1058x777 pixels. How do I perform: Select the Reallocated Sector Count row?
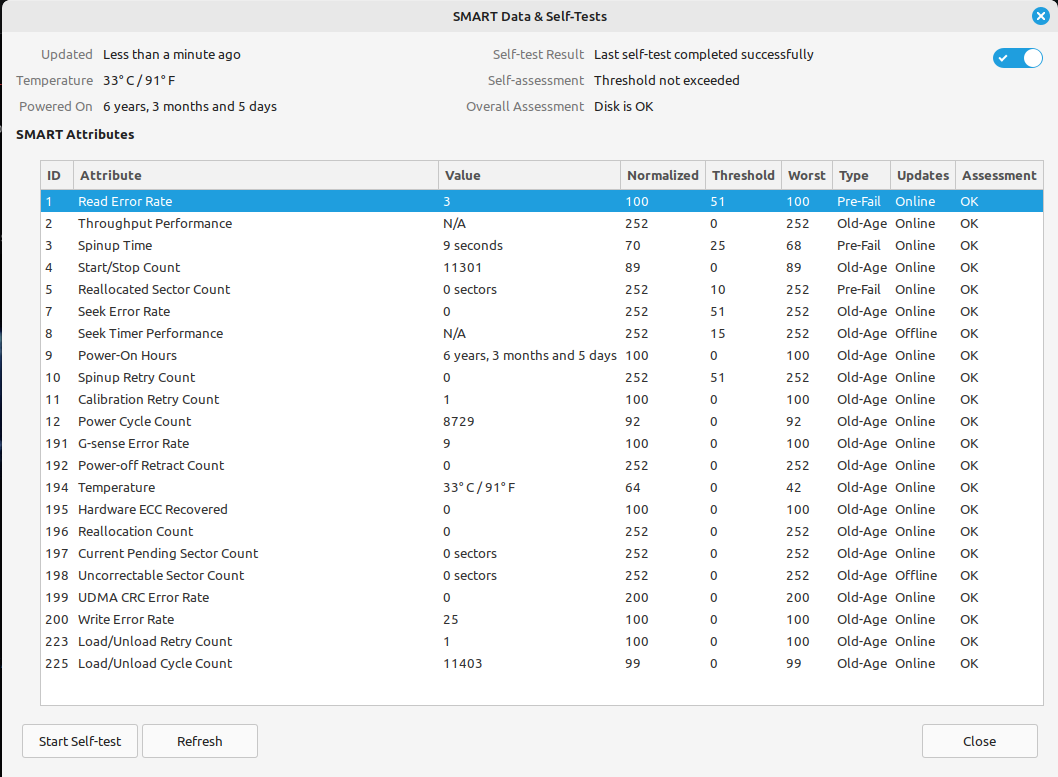(x=154, y=289)
